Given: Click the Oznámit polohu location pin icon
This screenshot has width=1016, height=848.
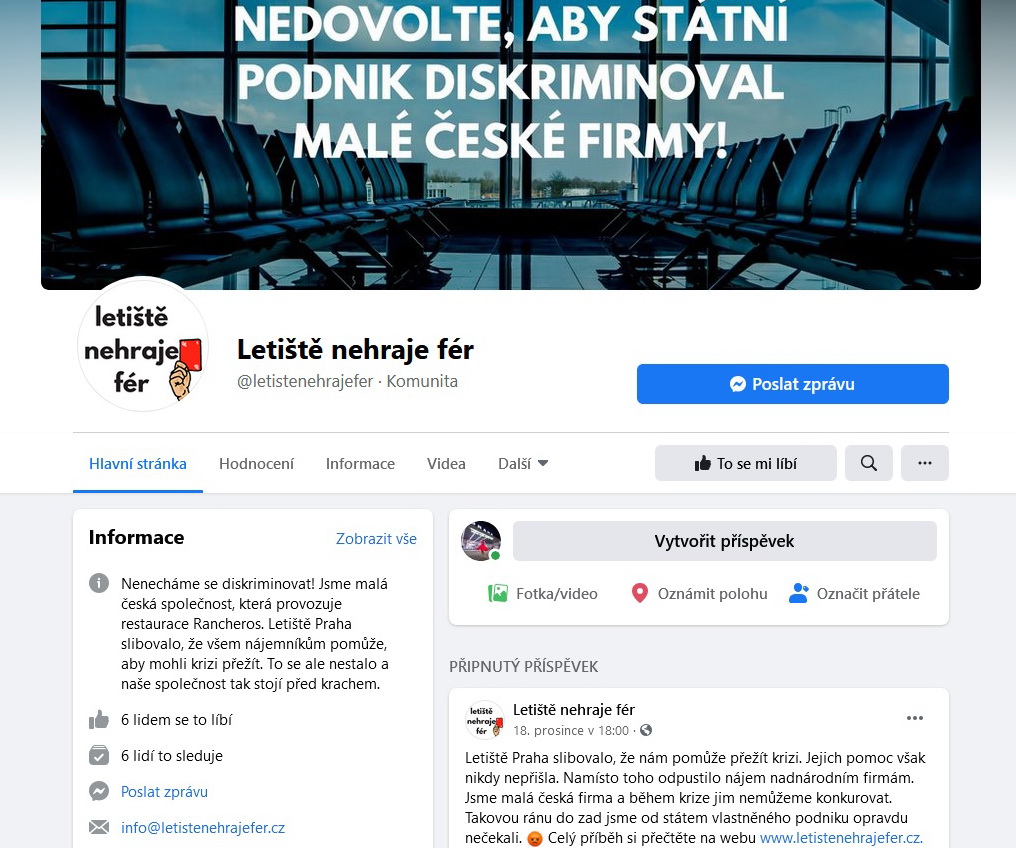Looking at the screenshot, I should (x=640, y=593).
